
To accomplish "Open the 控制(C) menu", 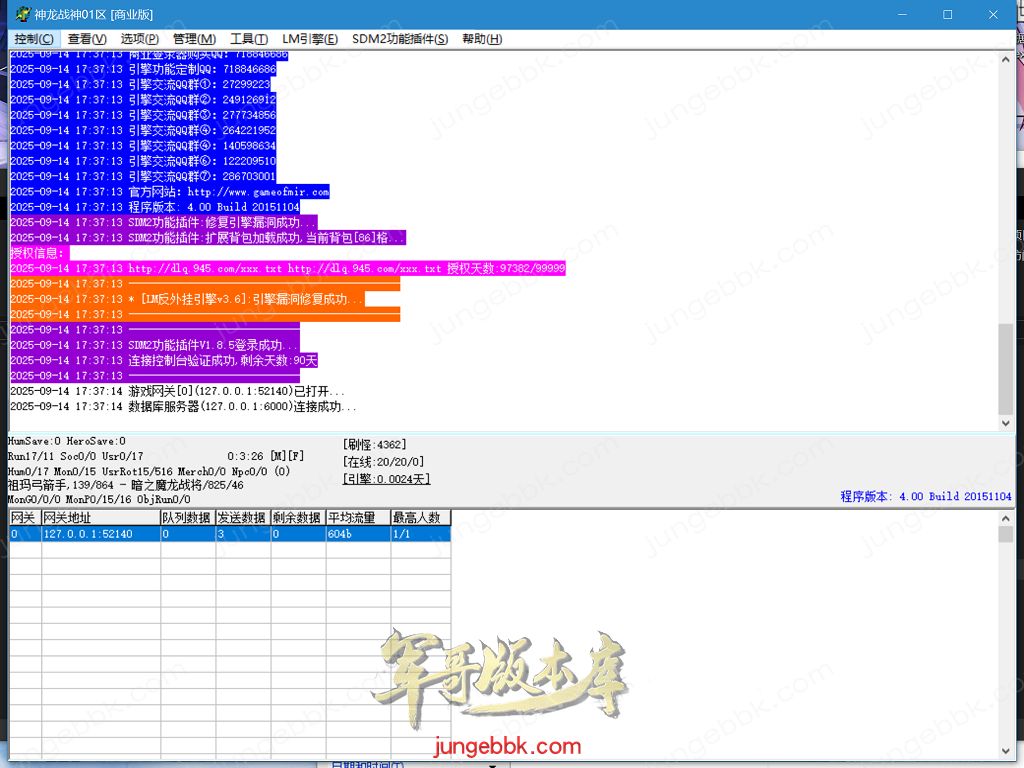I will point(36,38).
